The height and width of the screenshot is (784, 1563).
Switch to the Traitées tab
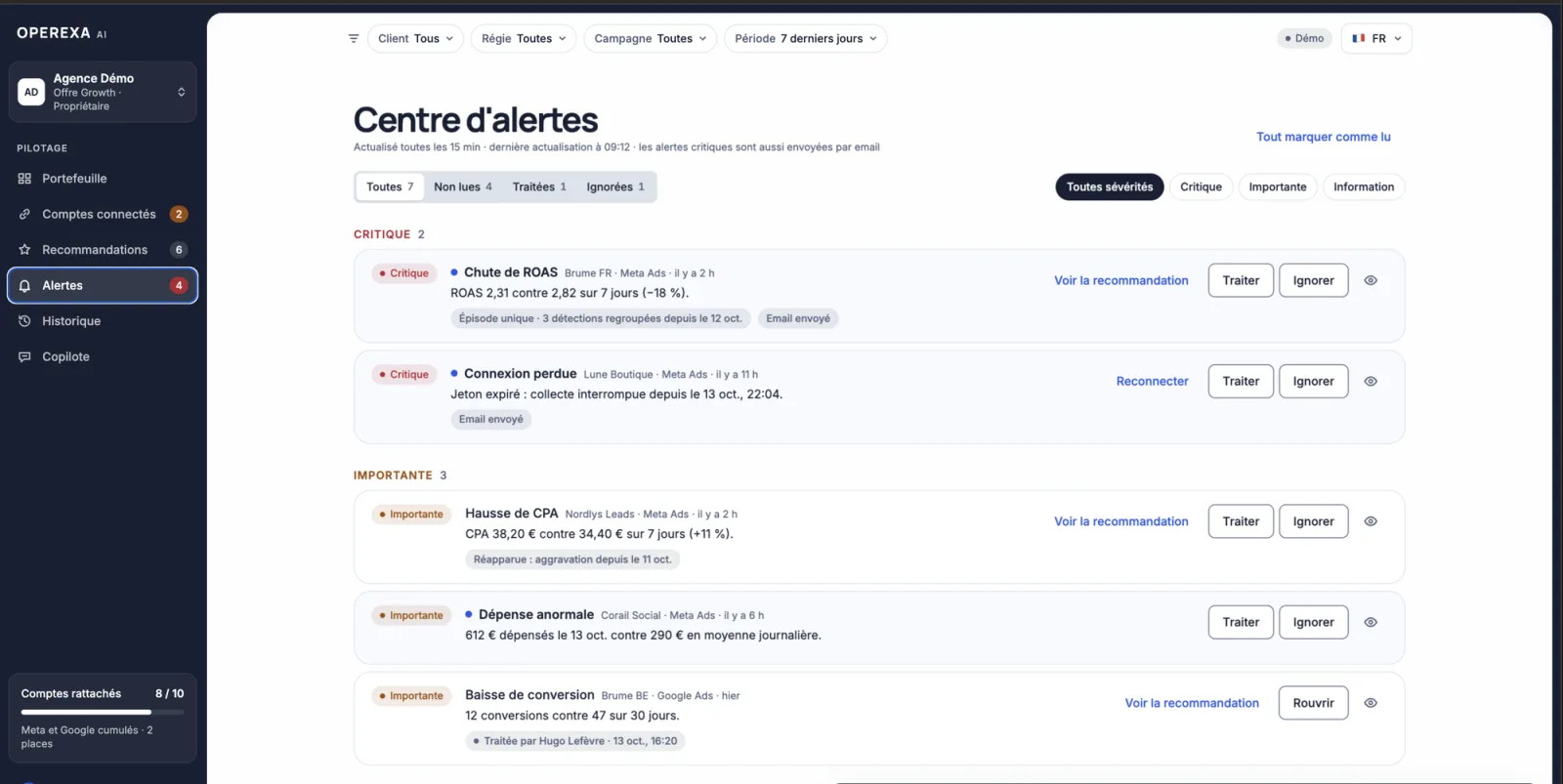click(x=539, y=186)
